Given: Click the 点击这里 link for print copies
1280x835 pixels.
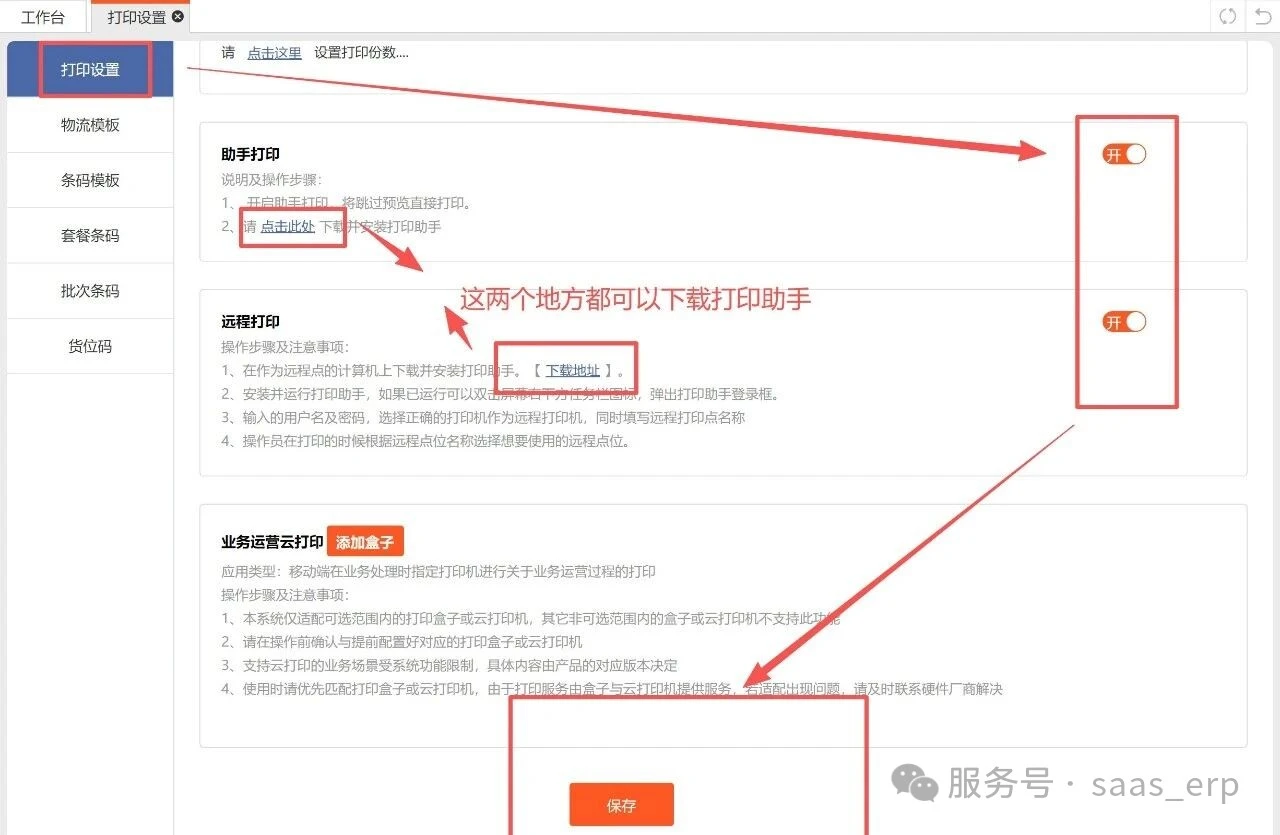Looking at the screenshot, I should (x=274, y=53).
